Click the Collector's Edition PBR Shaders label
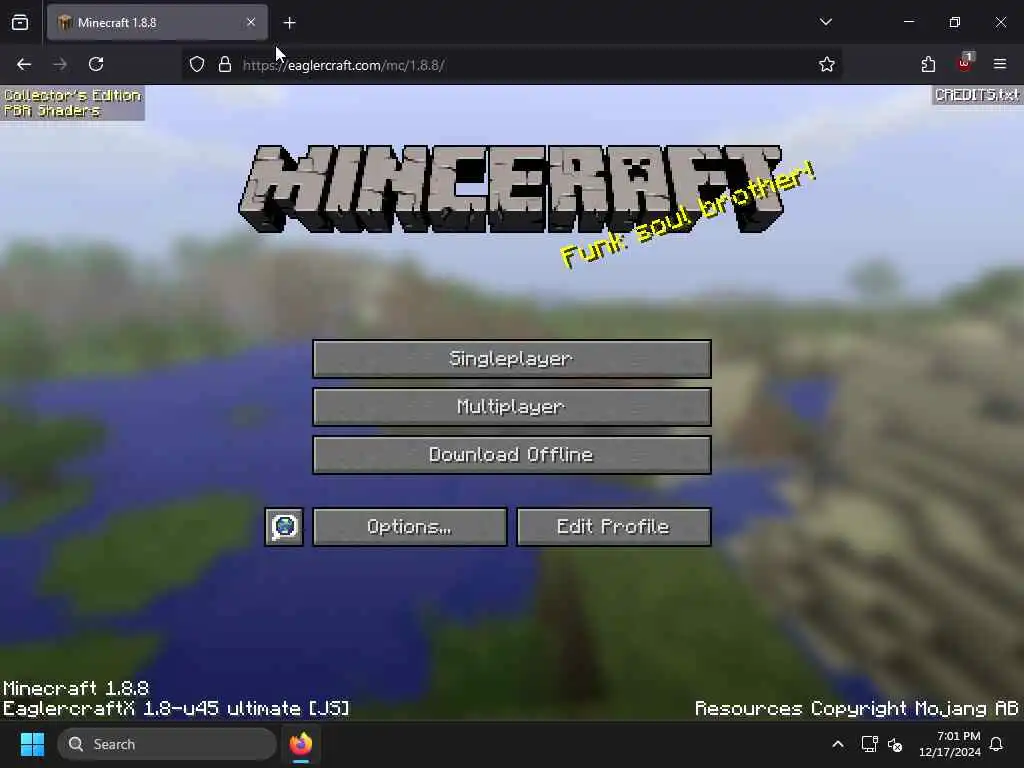Screen dimensions: 1024x768 tap(72, 103)
